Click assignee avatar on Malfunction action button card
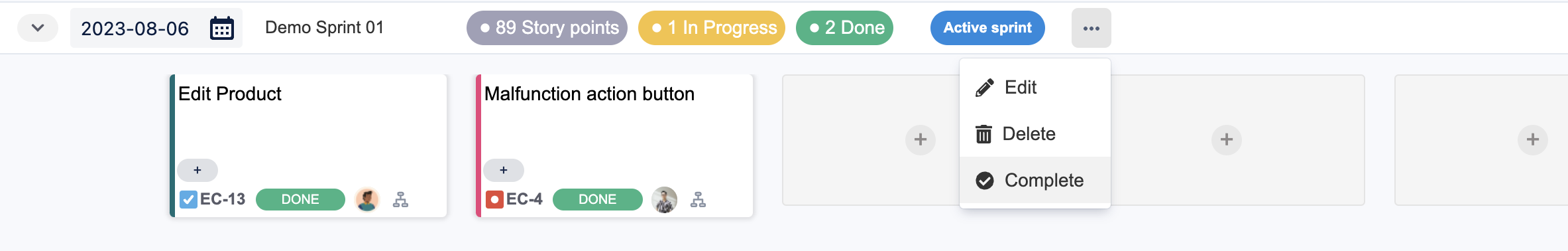Image resolution: width=1568 pixels, height=251 pixels. click(664, 199)
